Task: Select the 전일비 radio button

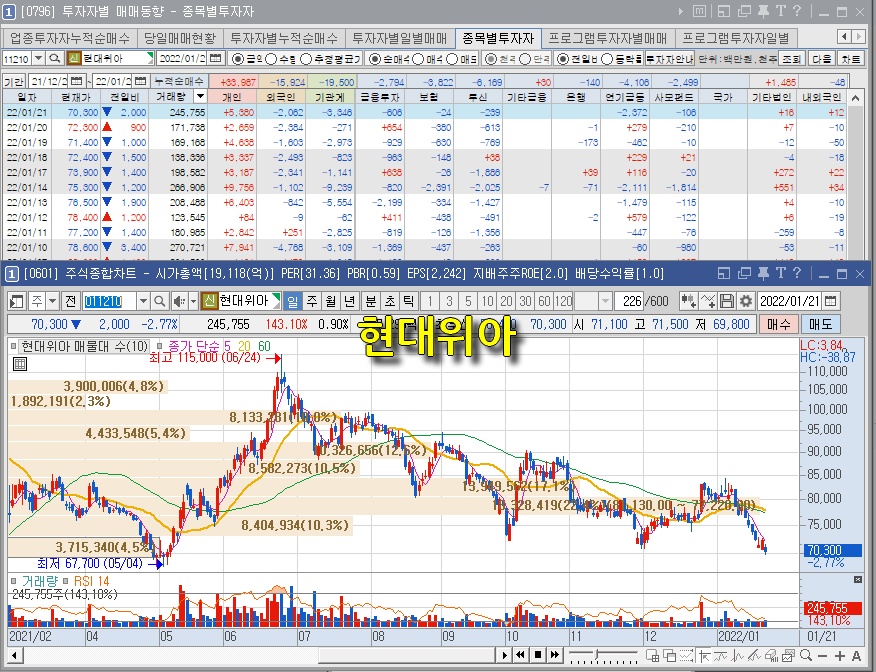Action: tap(563, 59)
